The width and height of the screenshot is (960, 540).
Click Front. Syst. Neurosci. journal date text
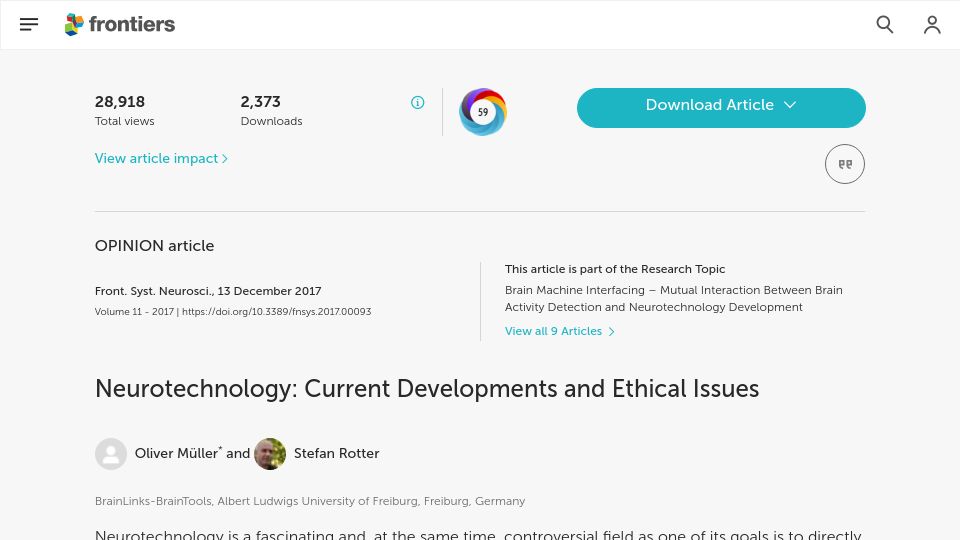[x=208, y=291]
